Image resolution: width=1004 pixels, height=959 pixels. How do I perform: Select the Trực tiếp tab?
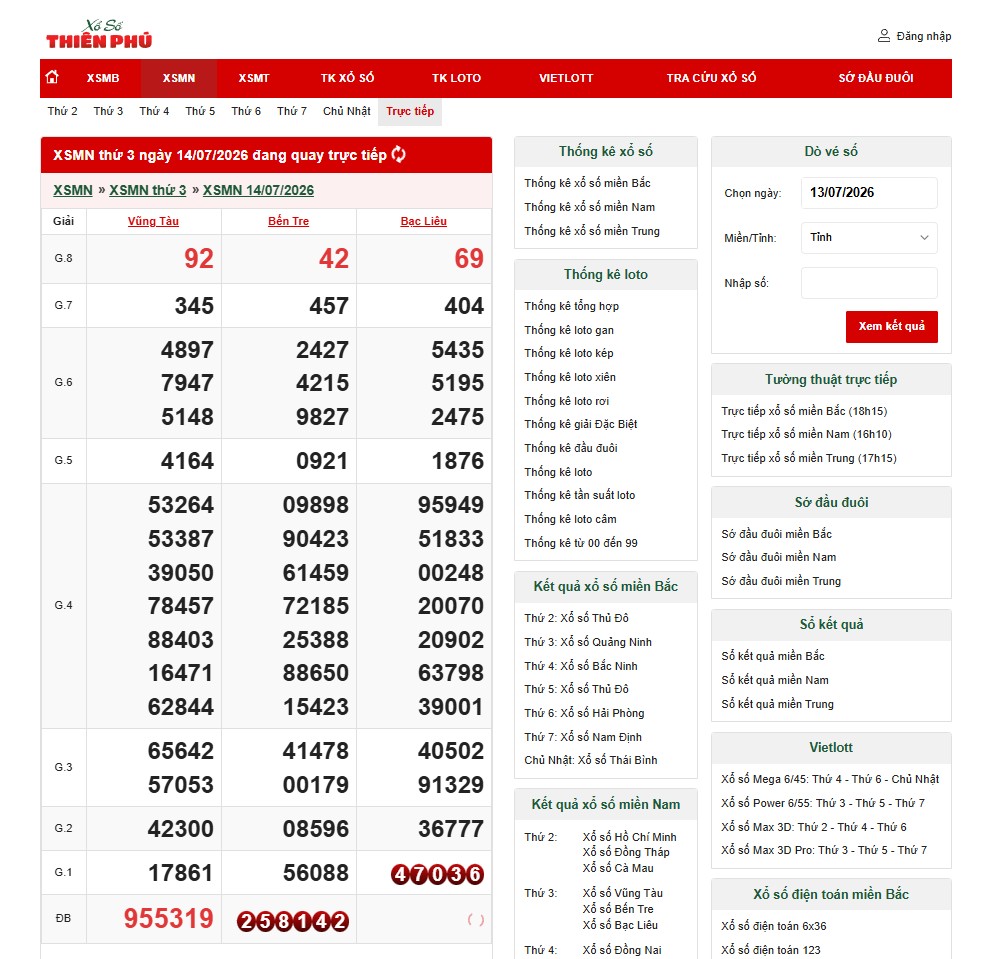[x=410, y=111]
